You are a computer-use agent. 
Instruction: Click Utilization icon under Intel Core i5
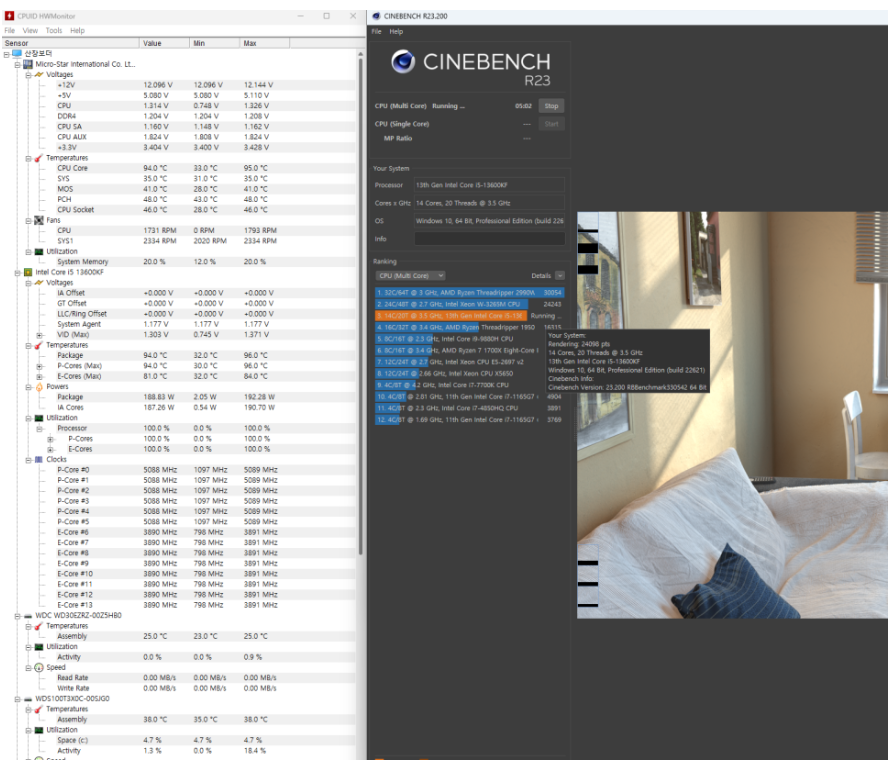[39, 418]
